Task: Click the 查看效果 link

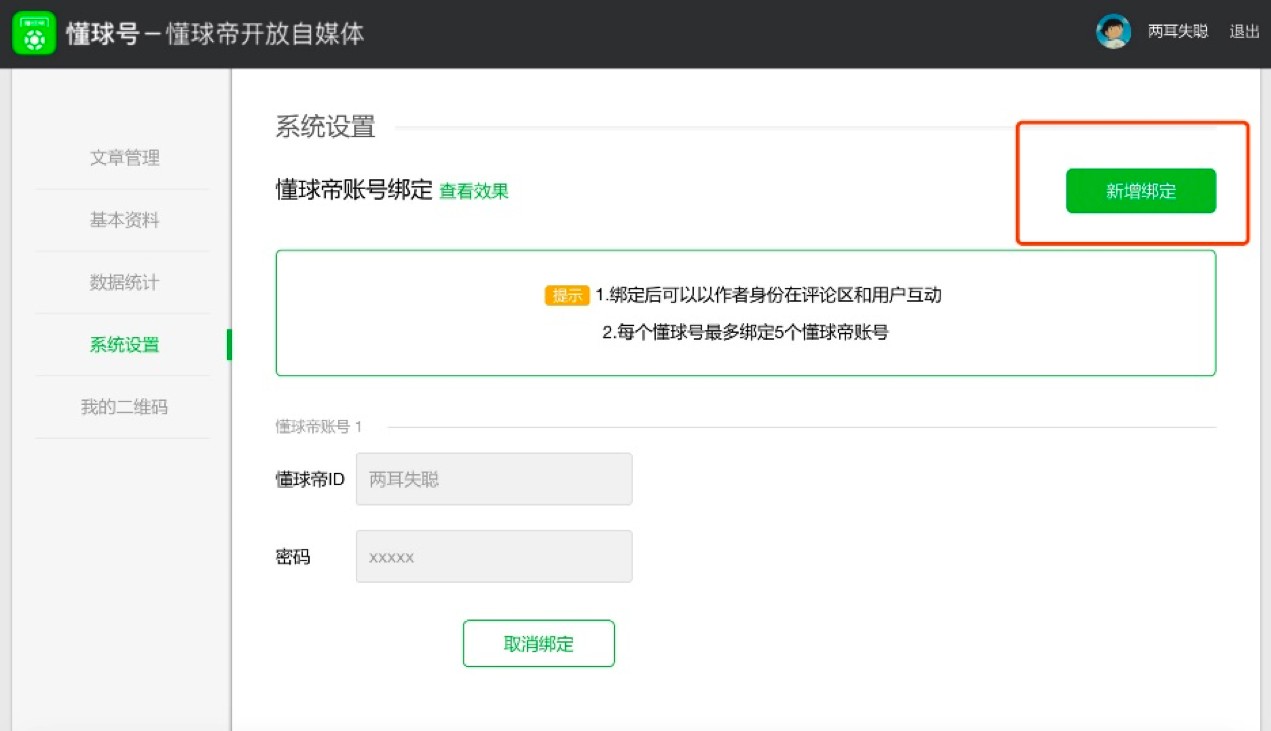Action: (x=474, y=192)
